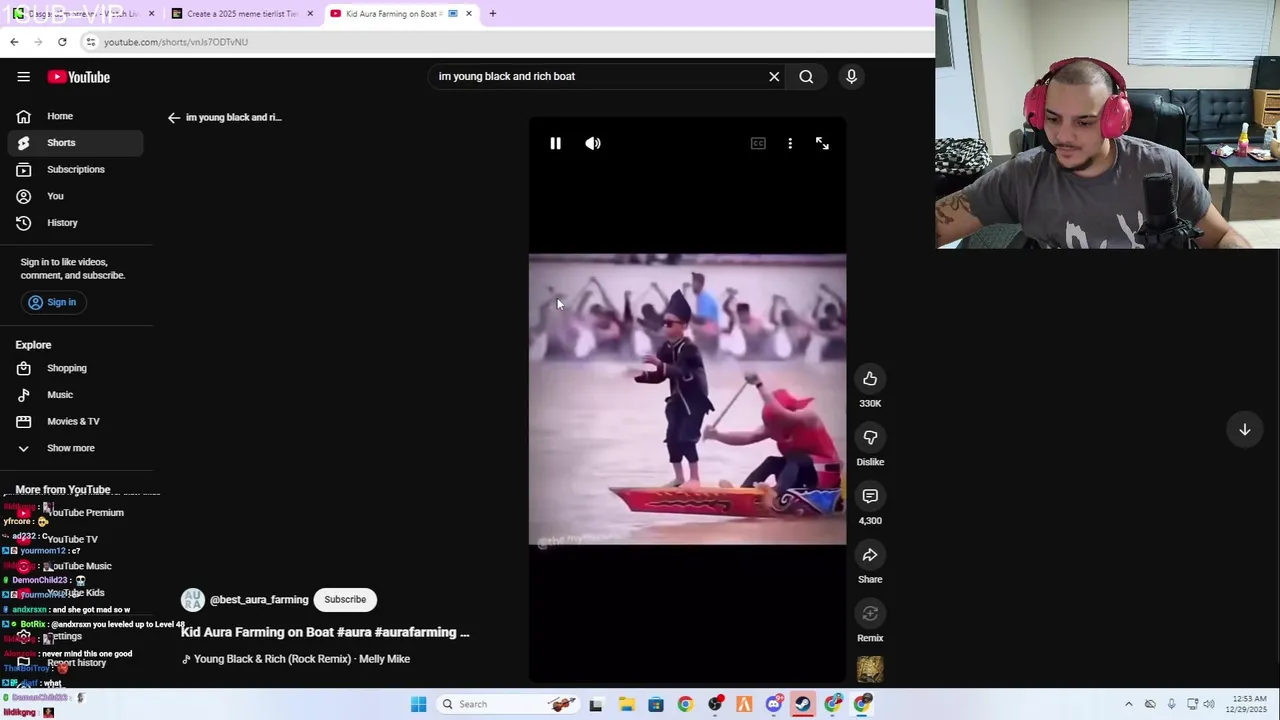The height and width of the screenshot is (720, 1280).
Task: Pause the Short with the pause button
Action: point(555,143)
